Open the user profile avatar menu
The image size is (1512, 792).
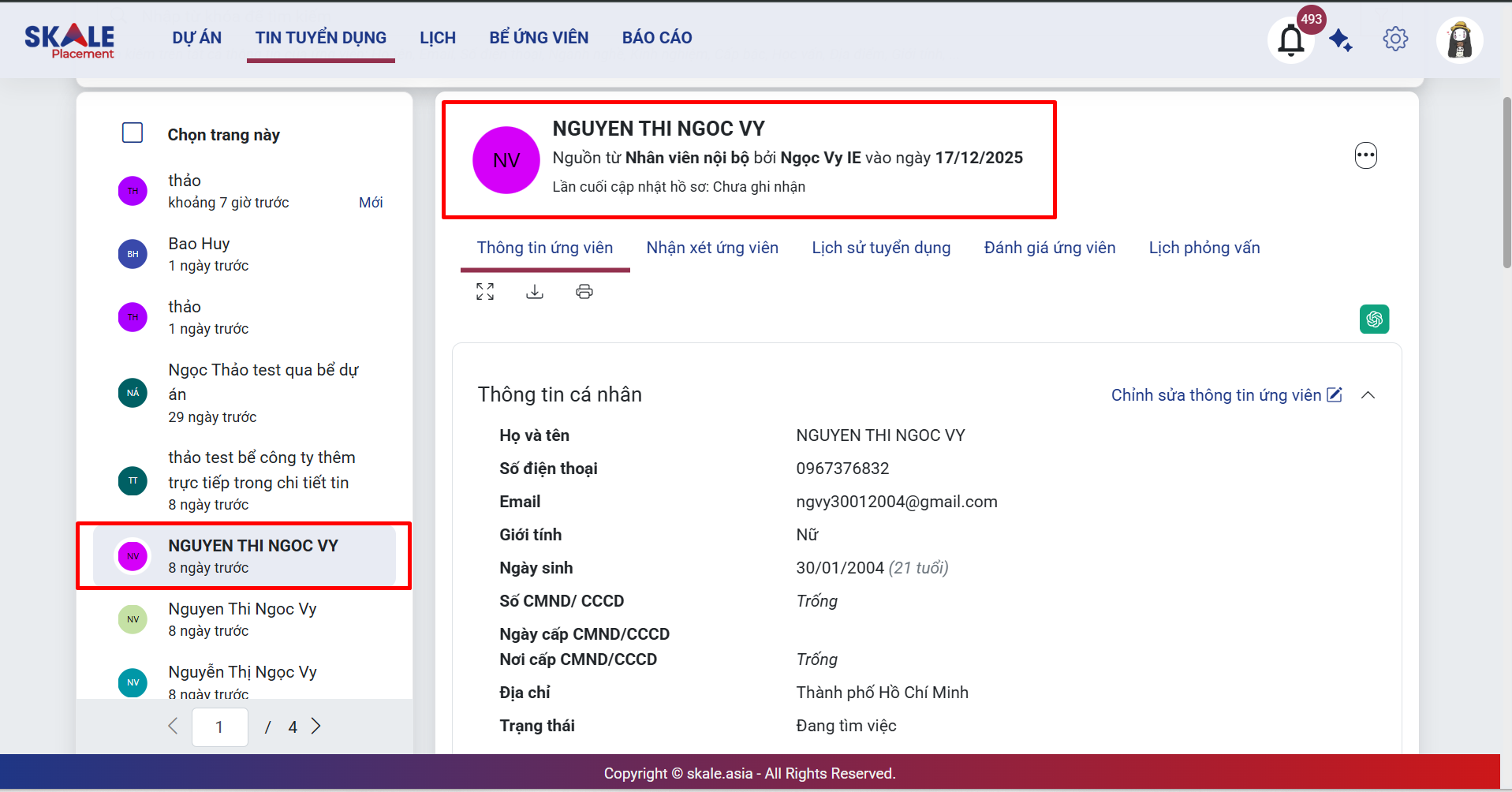1459,39
